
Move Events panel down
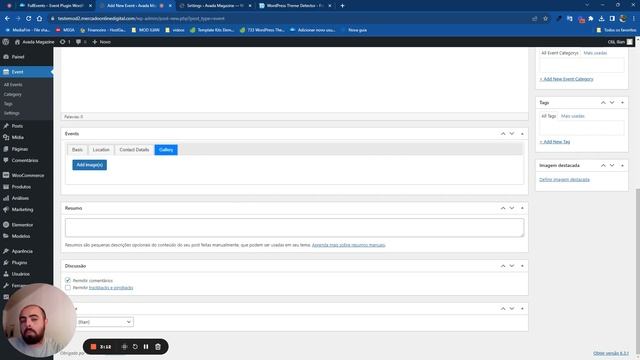pos(512,134)
